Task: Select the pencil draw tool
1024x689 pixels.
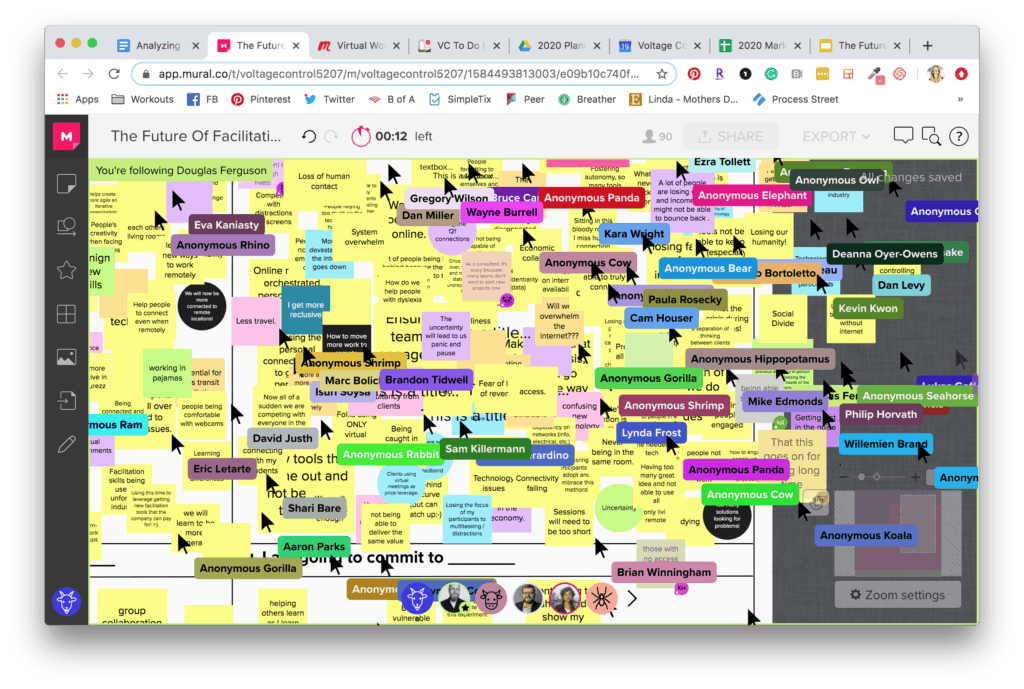Action: 66,444
